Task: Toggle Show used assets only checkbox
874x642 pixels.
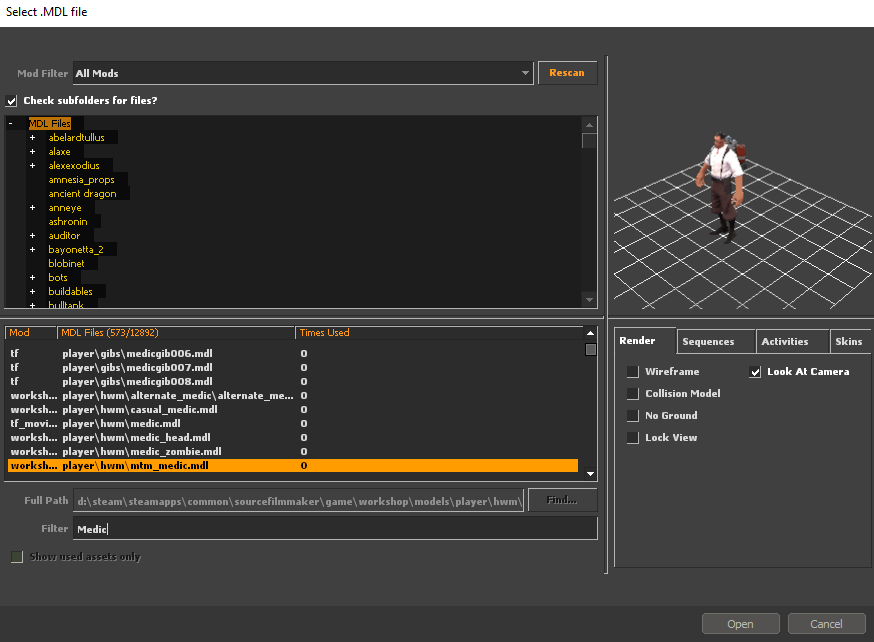Action: pyautogui.click(x=17, y=557)
